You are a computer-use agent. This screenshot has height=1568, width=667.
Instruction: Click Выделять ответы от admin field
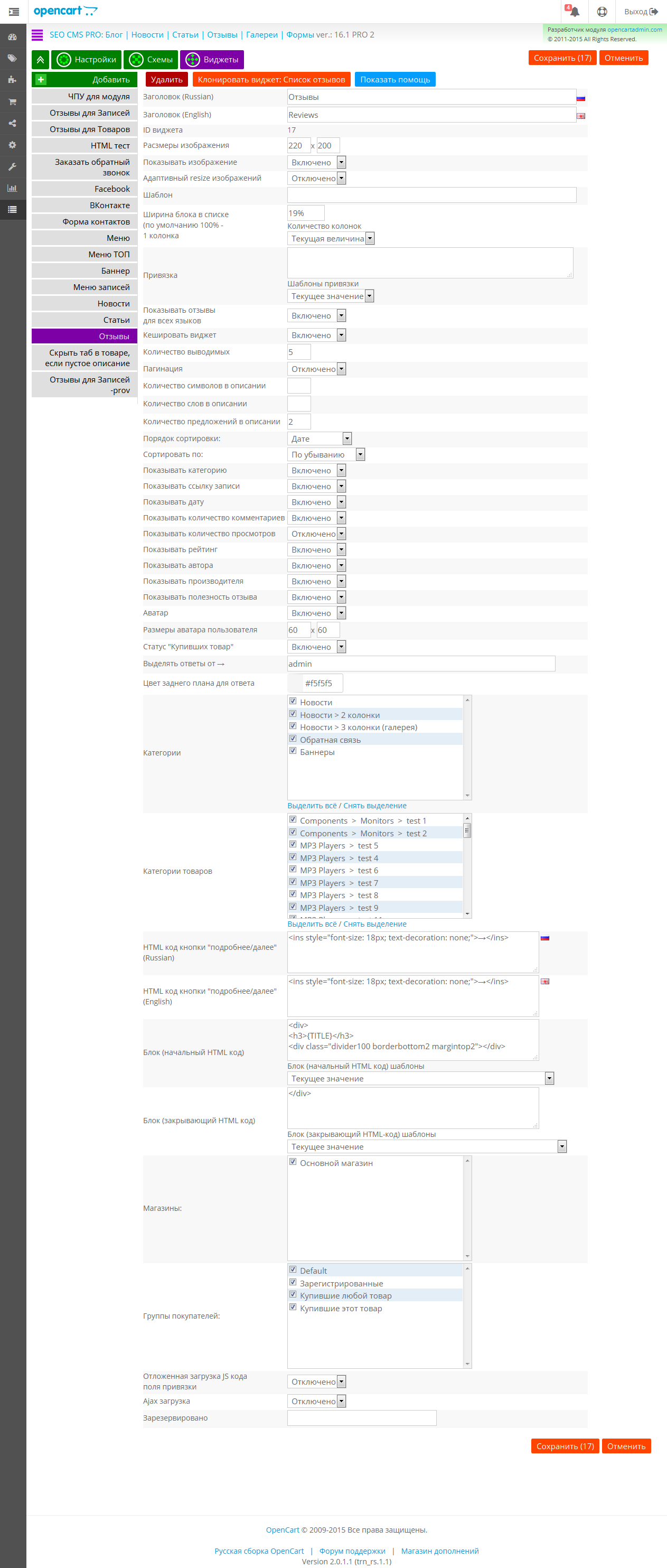point(421,664)
